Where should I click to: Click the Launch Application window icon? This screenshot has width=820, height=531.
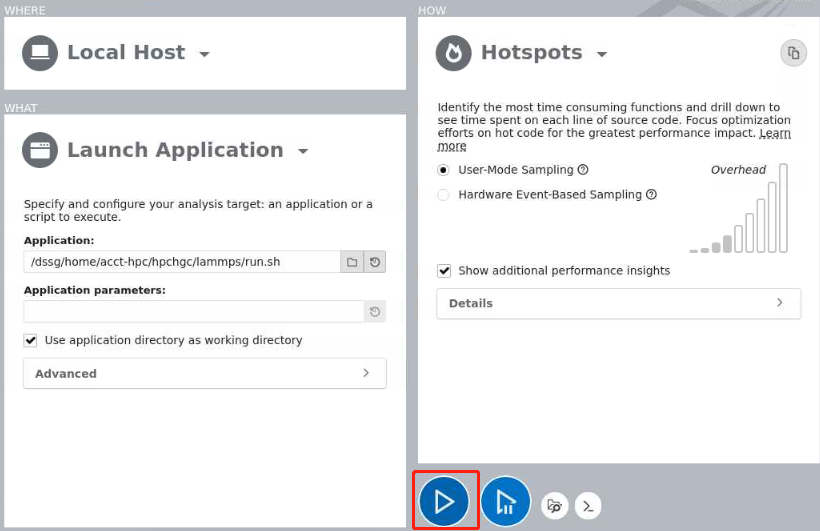(x=40, y=150)
